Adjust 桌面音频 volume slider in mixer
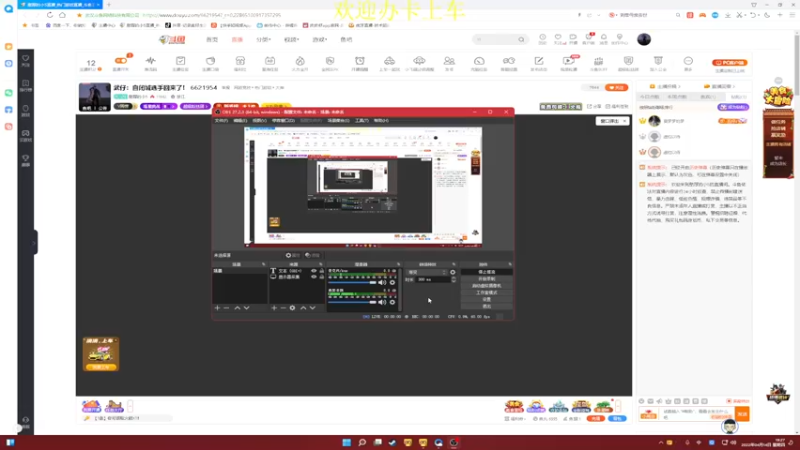The image size is (800, 450). click(353, 302)
